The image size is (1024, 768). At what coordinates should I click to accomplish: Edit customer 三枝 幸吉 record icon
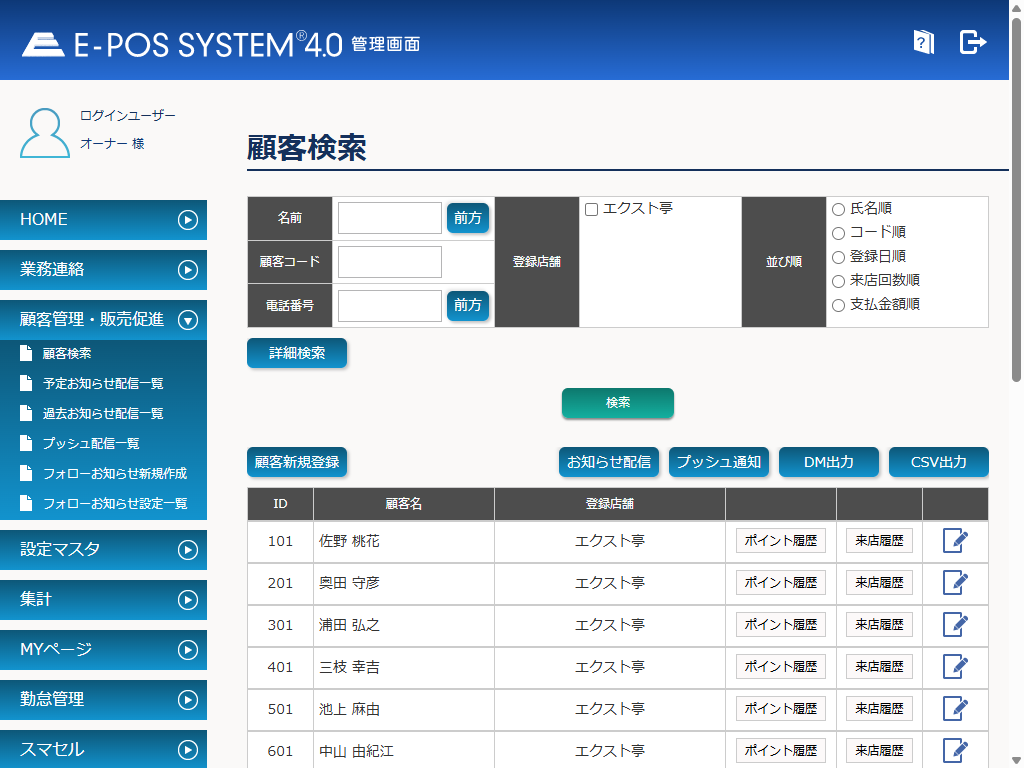coord(955,667)
